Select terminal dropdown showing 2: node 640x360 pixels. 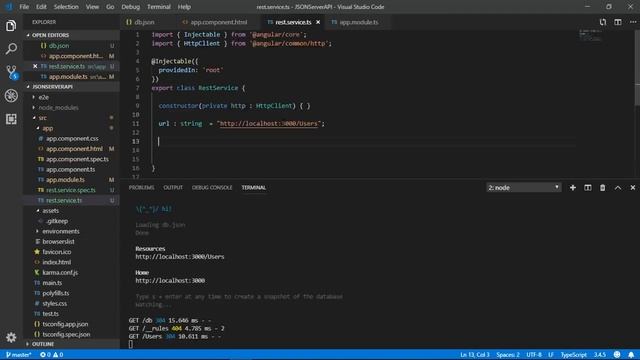click(x=524, y=187)
